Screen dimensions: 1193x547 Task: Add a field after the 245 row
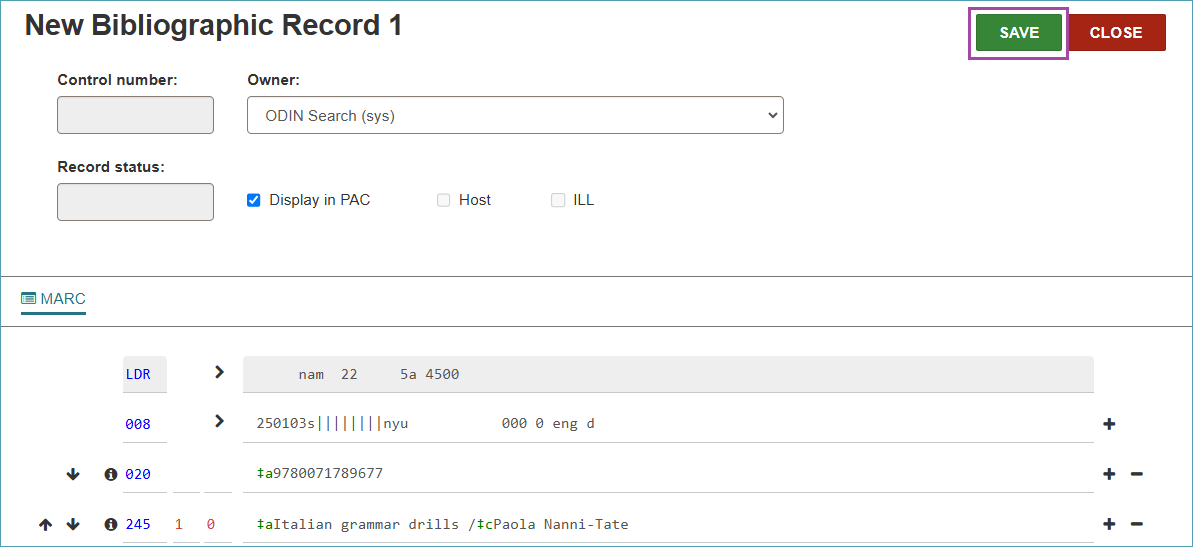1109,524
